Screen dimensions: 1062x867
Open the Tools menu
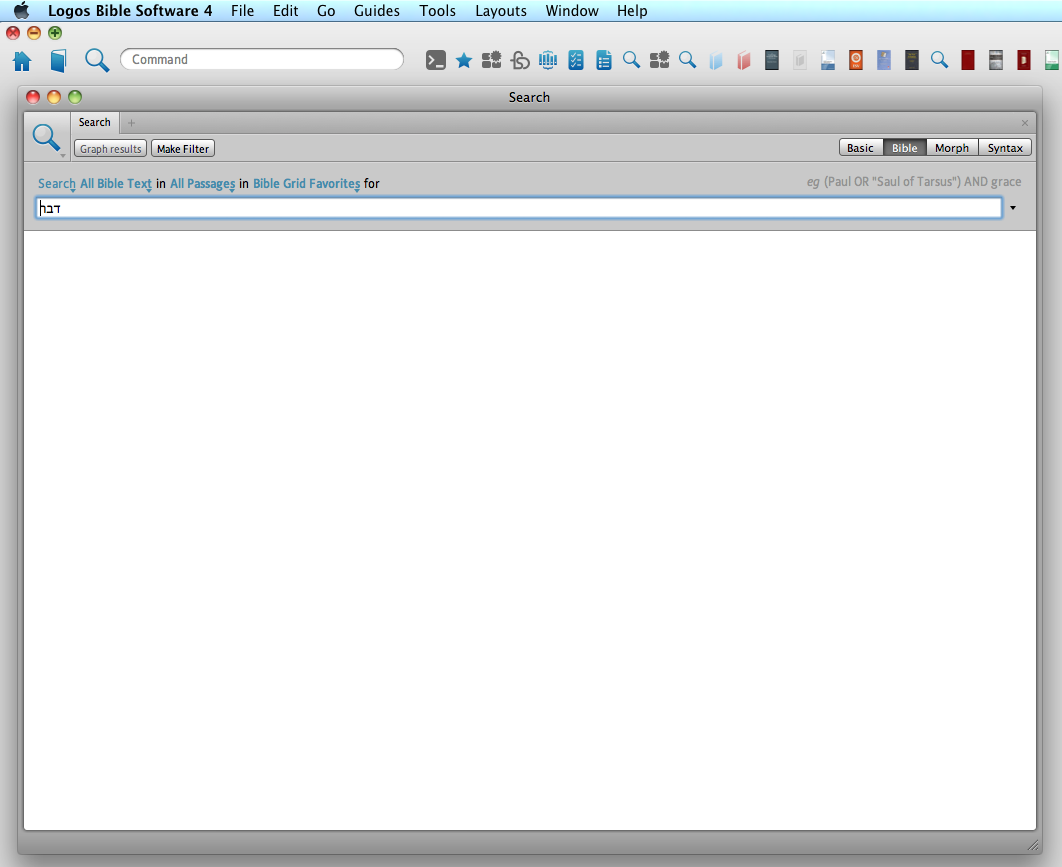pyautogui.click(x=437, y=11)
